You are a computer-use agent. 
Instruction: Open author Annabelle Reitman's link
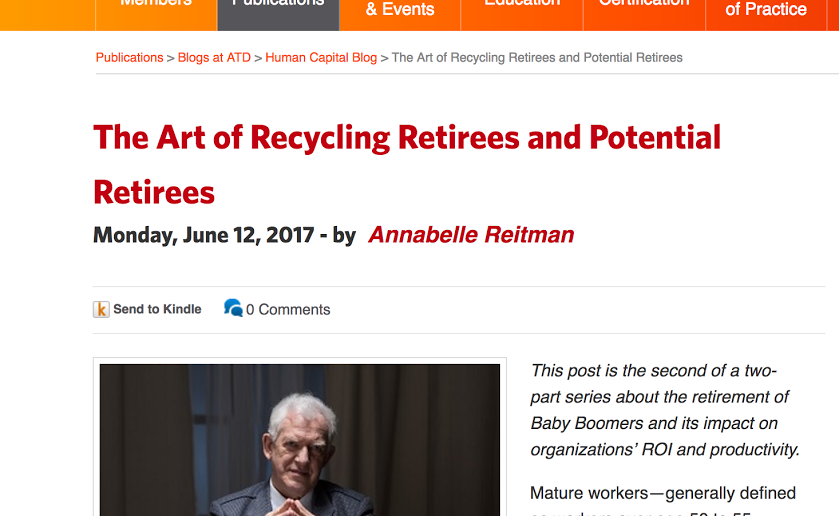point(471,235)
